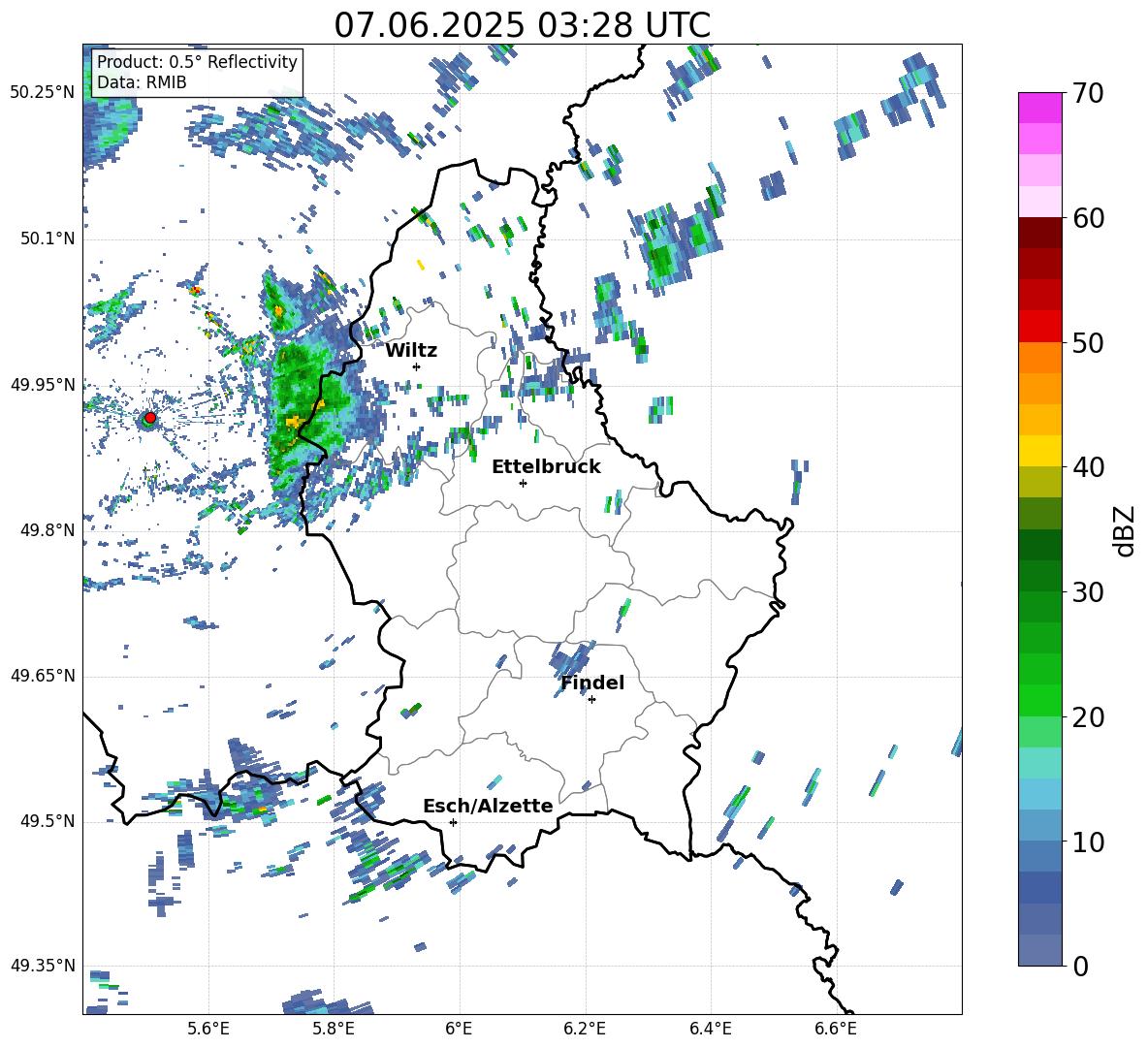Click the Ettelbruck city label
The image size is (1148, 1048).
546,467
